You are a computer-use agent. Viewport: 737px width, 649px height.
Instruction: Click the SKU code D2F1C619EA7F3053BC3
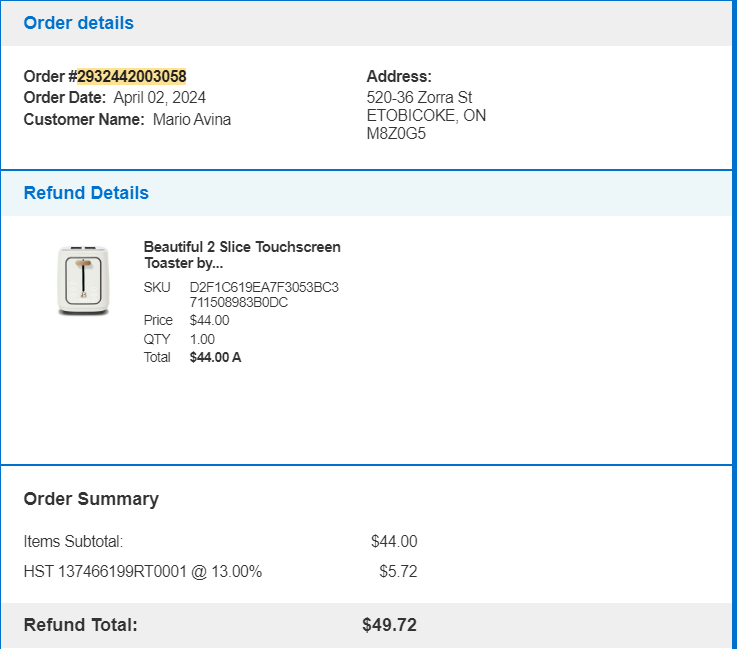[264, 287]
